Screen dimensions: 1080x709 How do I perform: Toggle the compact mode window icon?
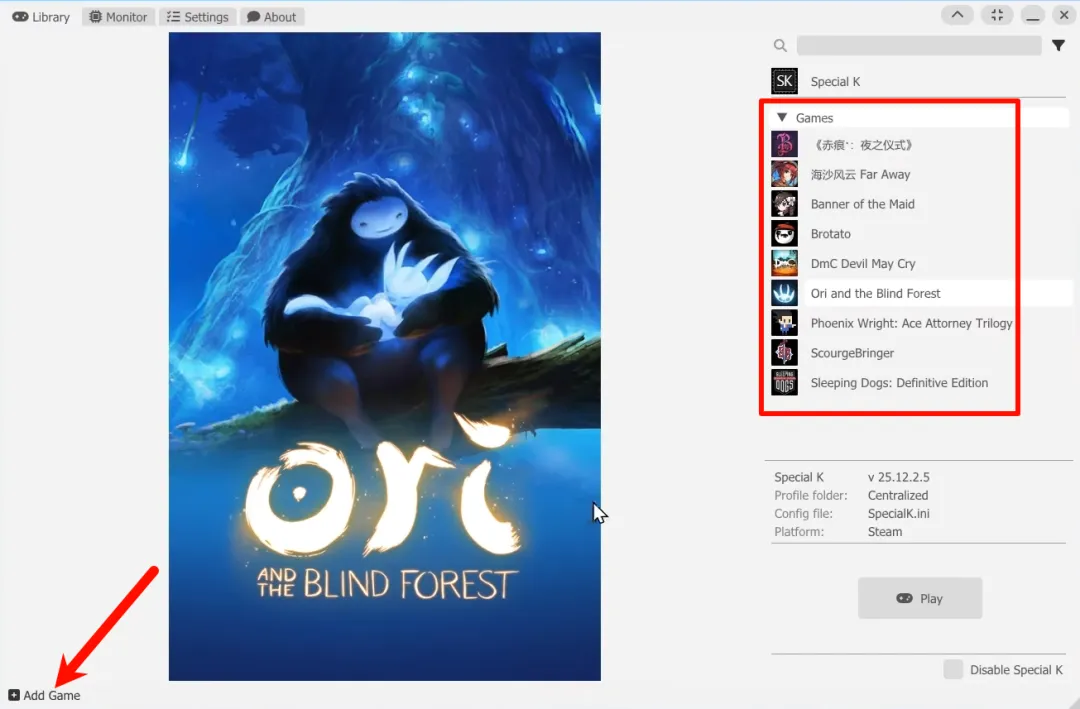[997, 15]
